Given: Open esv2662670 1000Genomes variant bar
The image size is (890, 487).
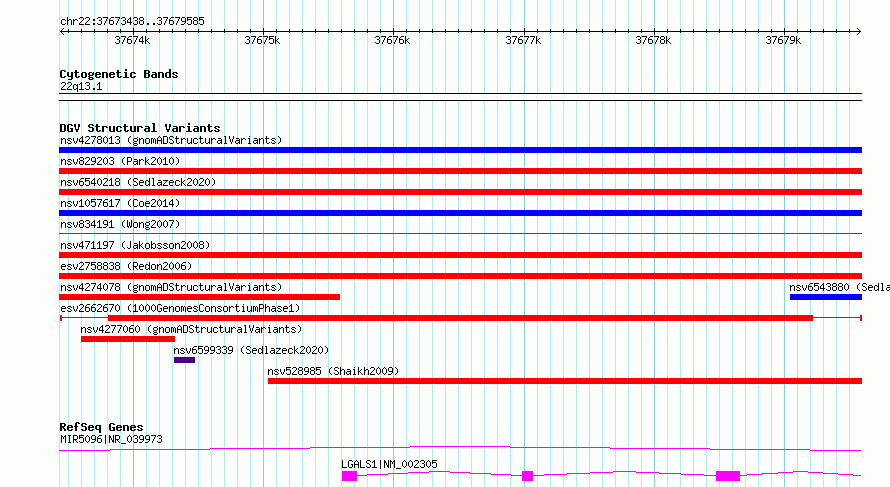Looking at the screenshot, I should point(460,318).
